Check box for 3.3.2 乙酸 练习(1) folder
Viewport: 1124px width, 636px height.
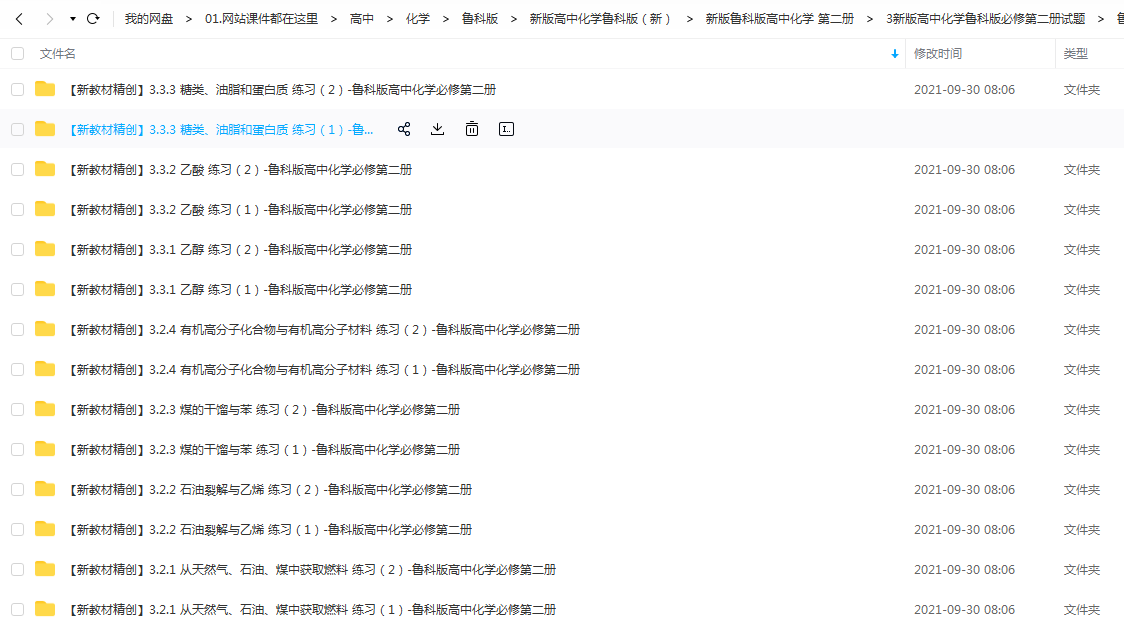click(x=18, y=210)
